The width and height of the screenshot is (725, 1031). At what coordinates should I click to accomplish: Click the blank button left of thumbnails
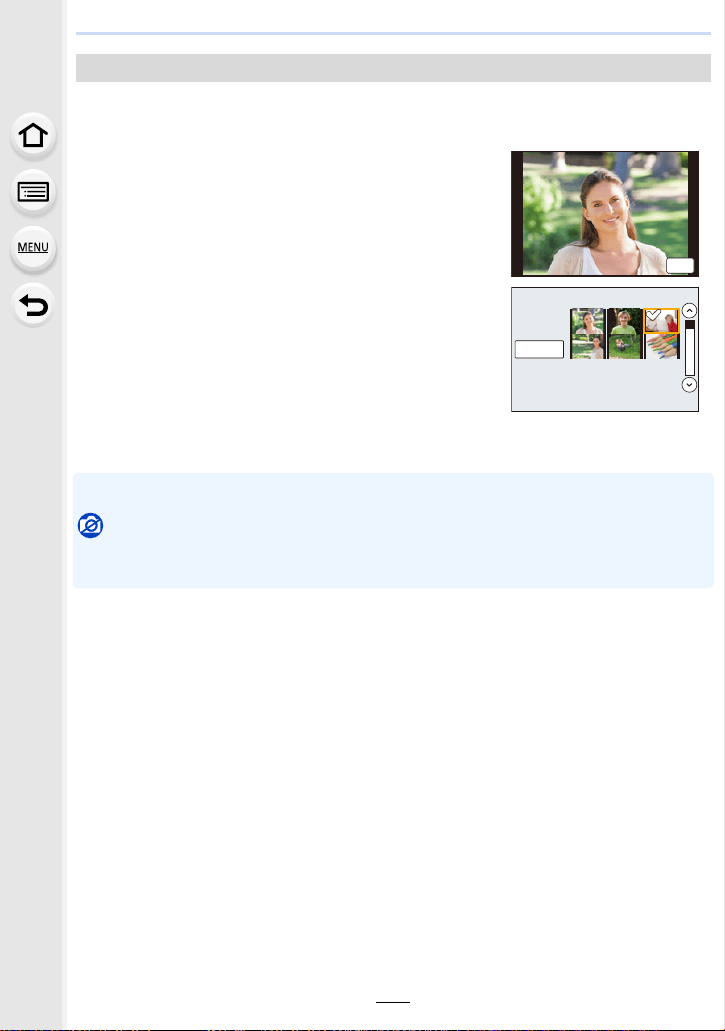[x=539, y=349]
